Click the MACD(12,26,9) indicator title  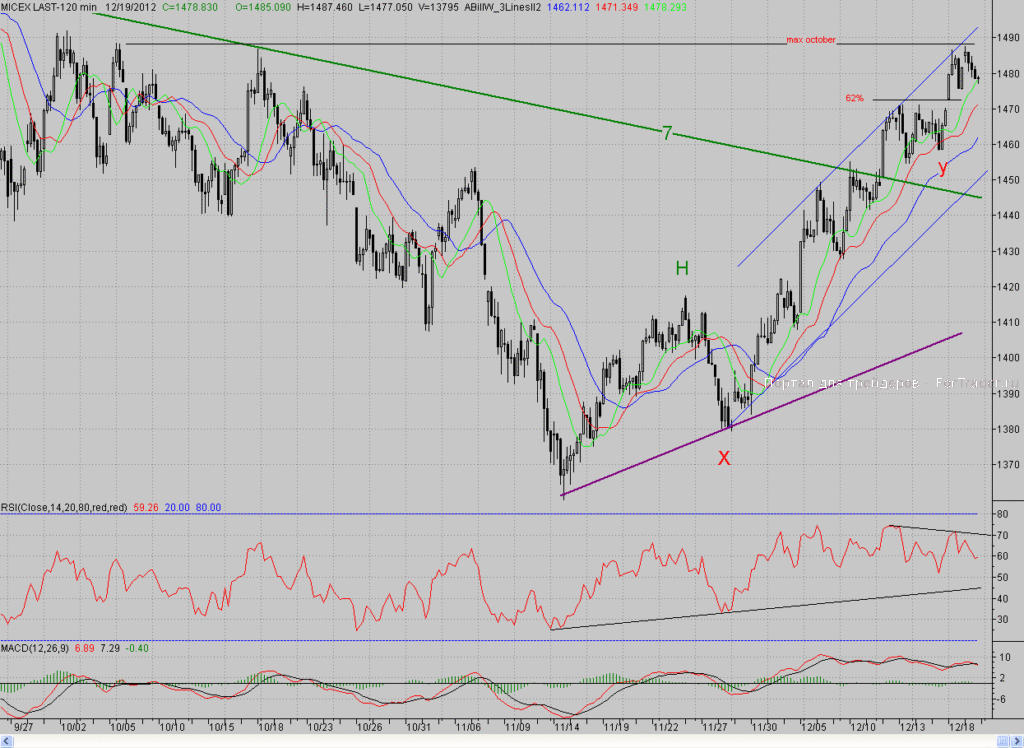coord(35,648)
